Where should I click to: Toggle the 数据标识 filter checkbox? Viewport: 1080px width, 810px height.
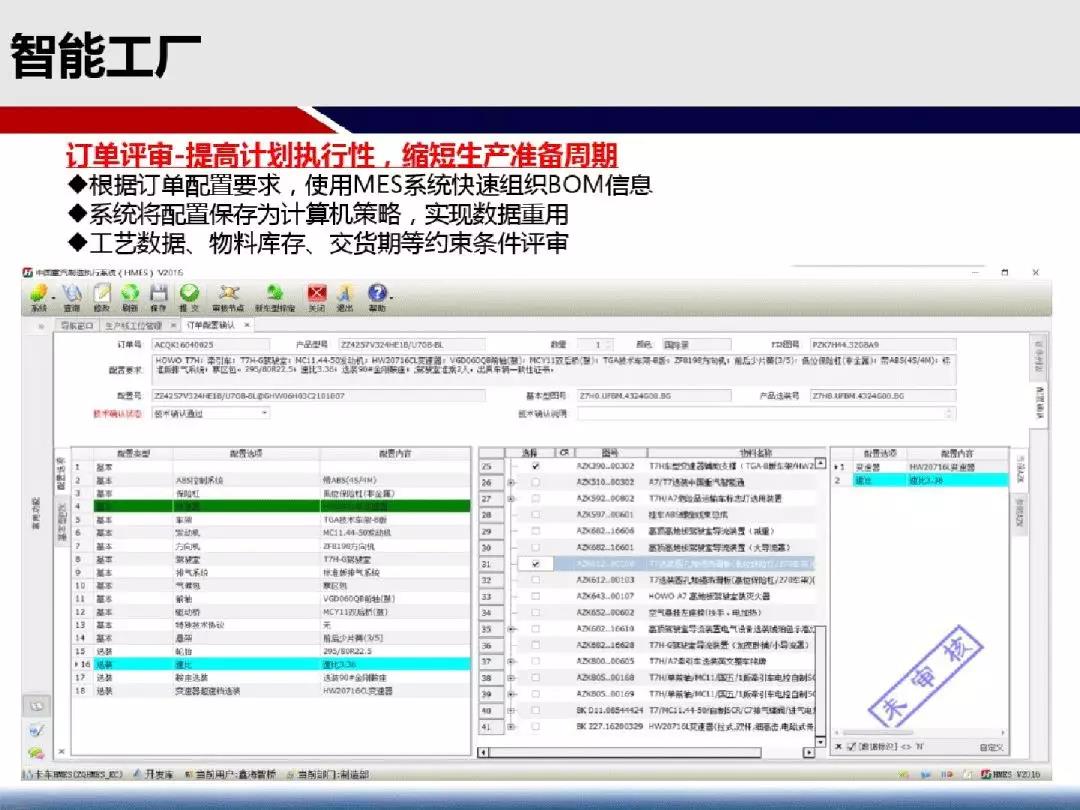pyautogui.click(x=851, y=747)
